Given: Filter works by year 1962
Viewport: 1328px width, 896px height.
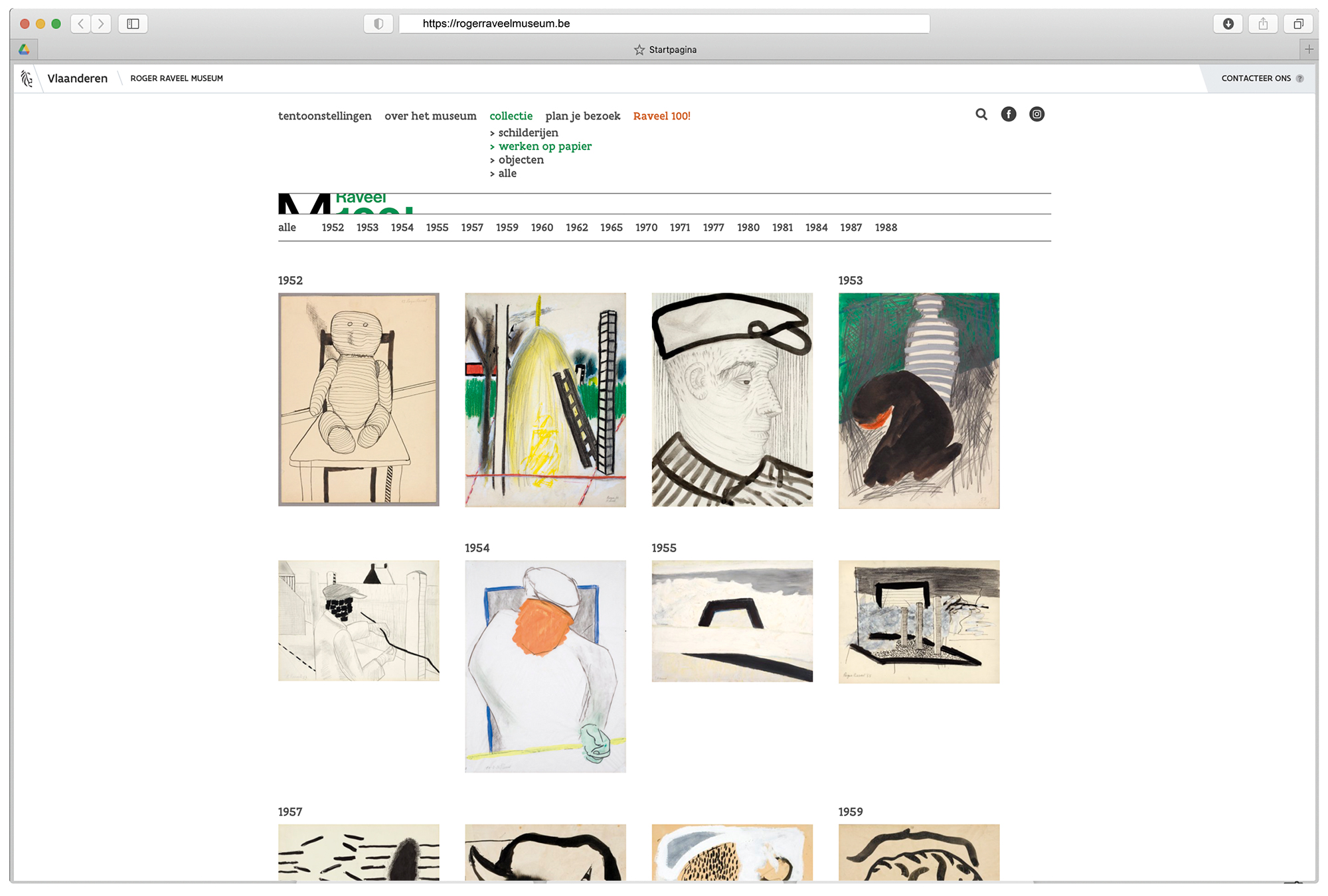Looking at the screenshot, I should [576, 228].
